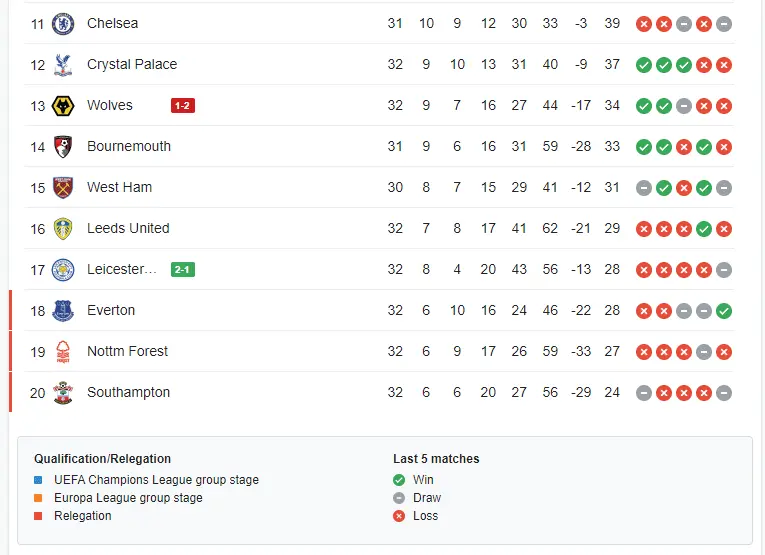The width and height of the screenshot is (765, 555).
Task: Click Southampton's first draw form icon
Action: pos(644,392)
